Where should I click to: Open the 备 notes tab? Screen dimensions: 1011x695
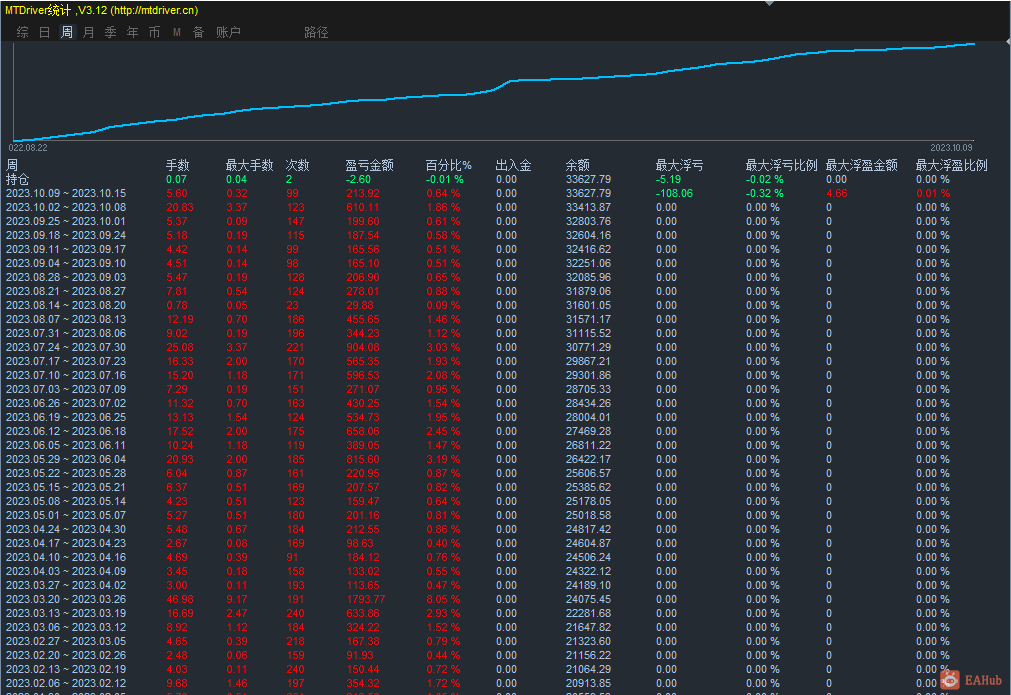point(198,32)
